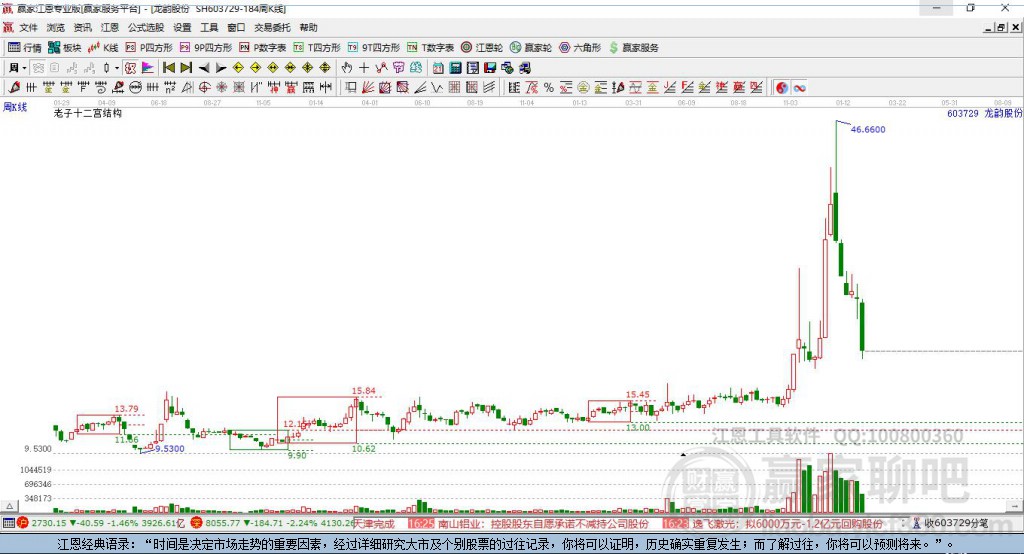Click the 46.6600 high price label

868,129
